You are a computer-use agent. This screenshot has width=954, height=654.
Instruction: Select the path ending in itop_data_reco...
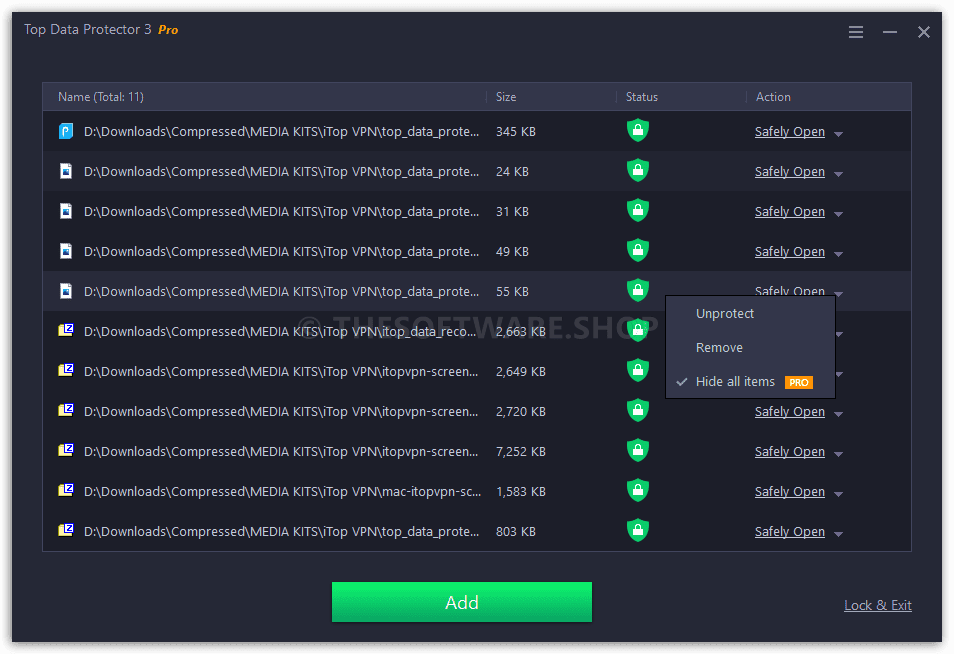coord(280,332)
